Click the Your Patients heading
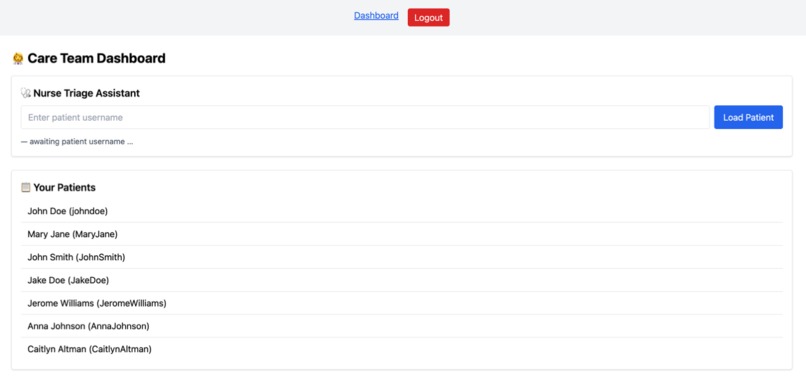 [64, 187]
